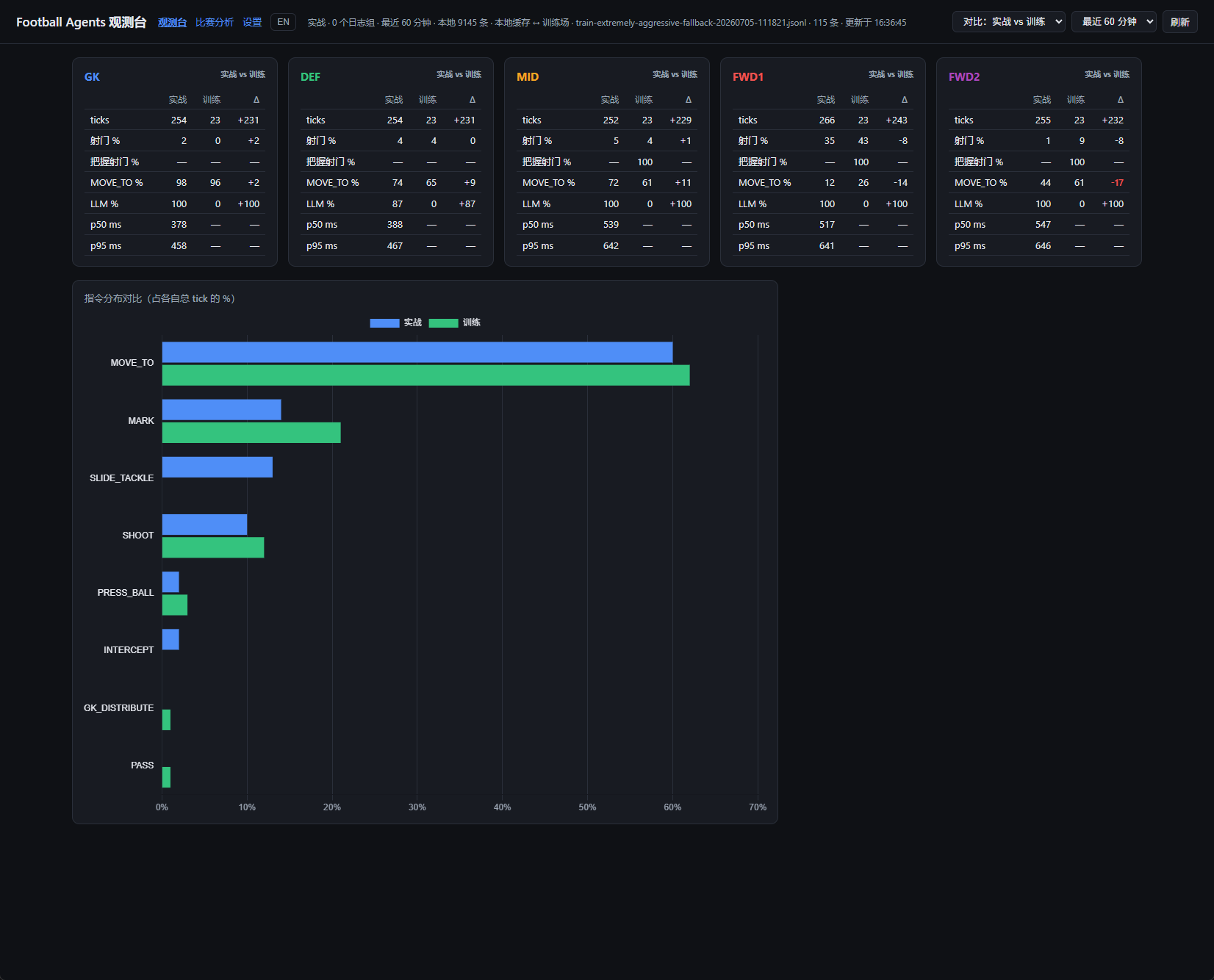Click the GK card title
Viewport: 1214px width, 980px height.
coord(92,76)
